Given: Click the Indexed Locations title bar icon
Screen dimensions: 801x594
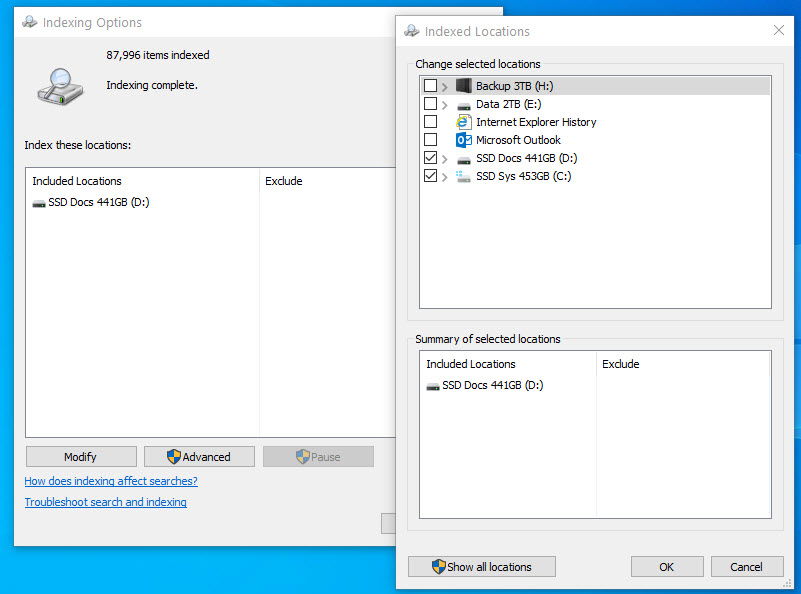Looking at the screenshot, I should (412, 31).
